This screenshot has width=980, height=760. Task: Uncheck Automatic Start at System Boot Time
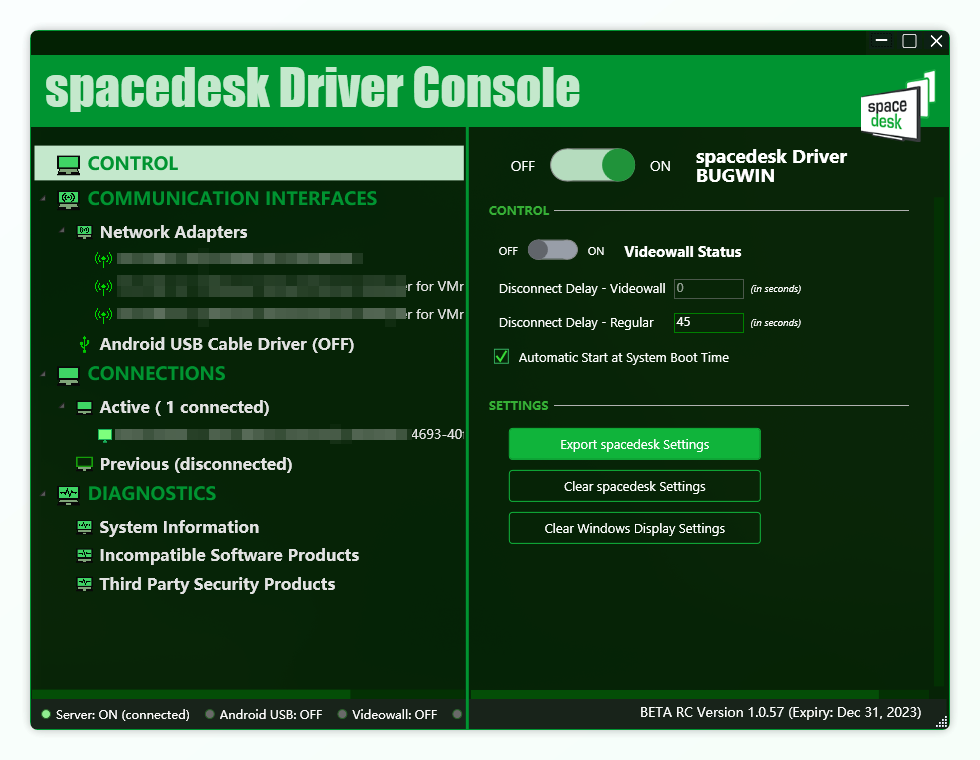click(x=502, y=357)
